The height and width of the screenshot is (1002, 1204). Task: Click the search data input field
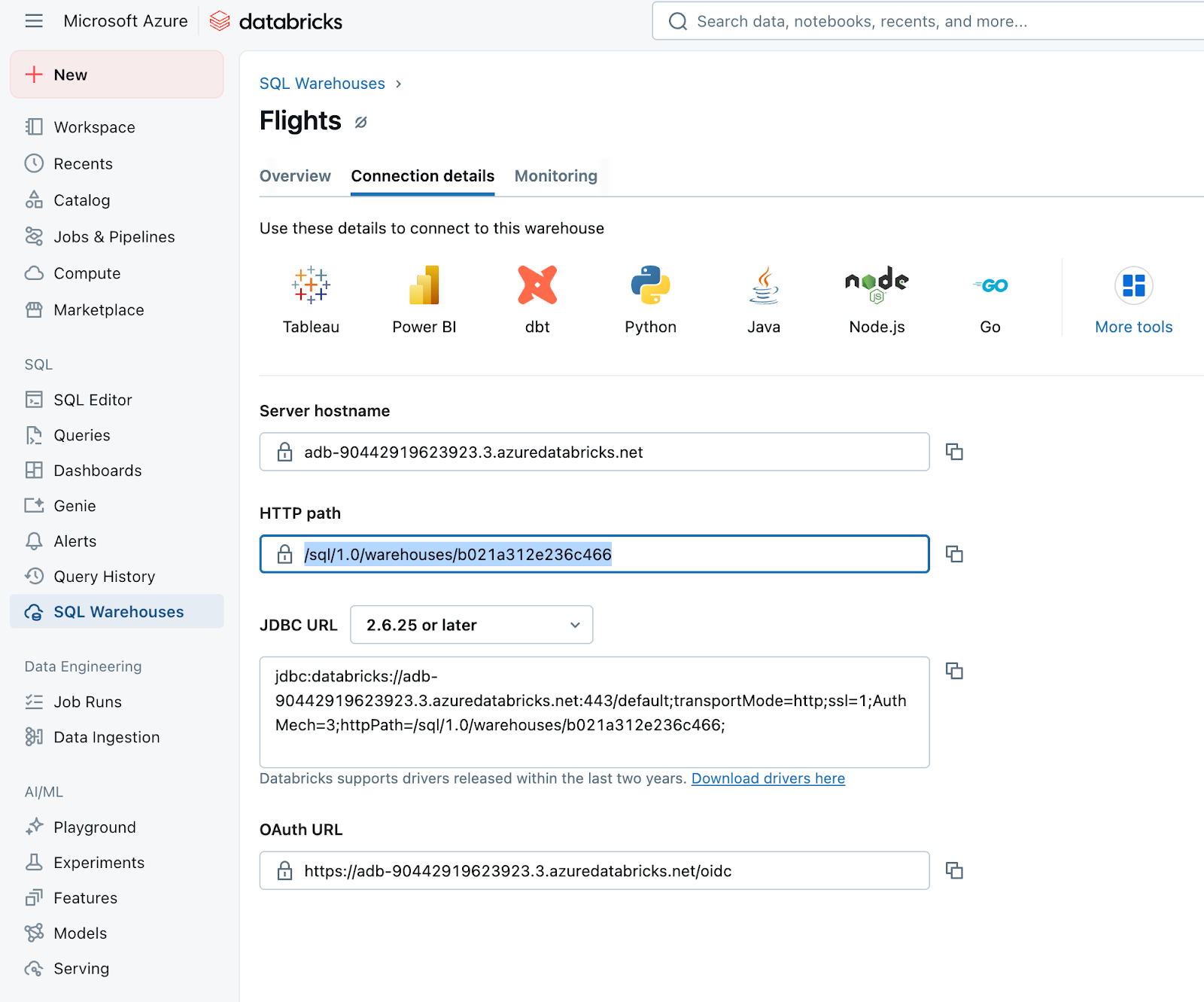(933, 21)
